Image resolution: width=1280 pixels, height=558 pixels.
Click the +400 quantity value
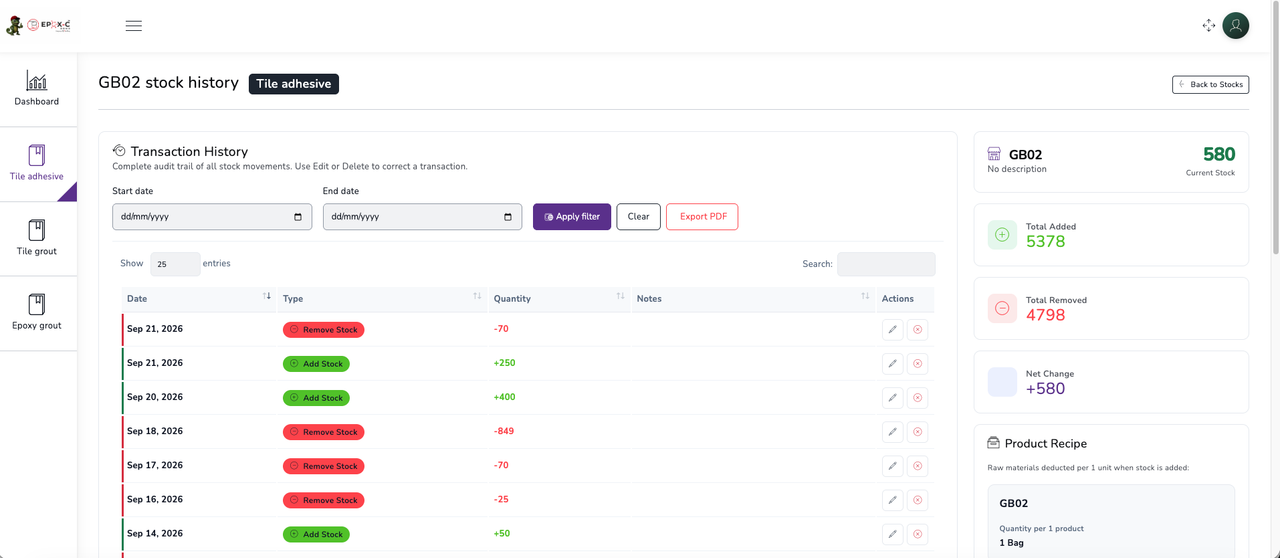click(x=505, y=398)
